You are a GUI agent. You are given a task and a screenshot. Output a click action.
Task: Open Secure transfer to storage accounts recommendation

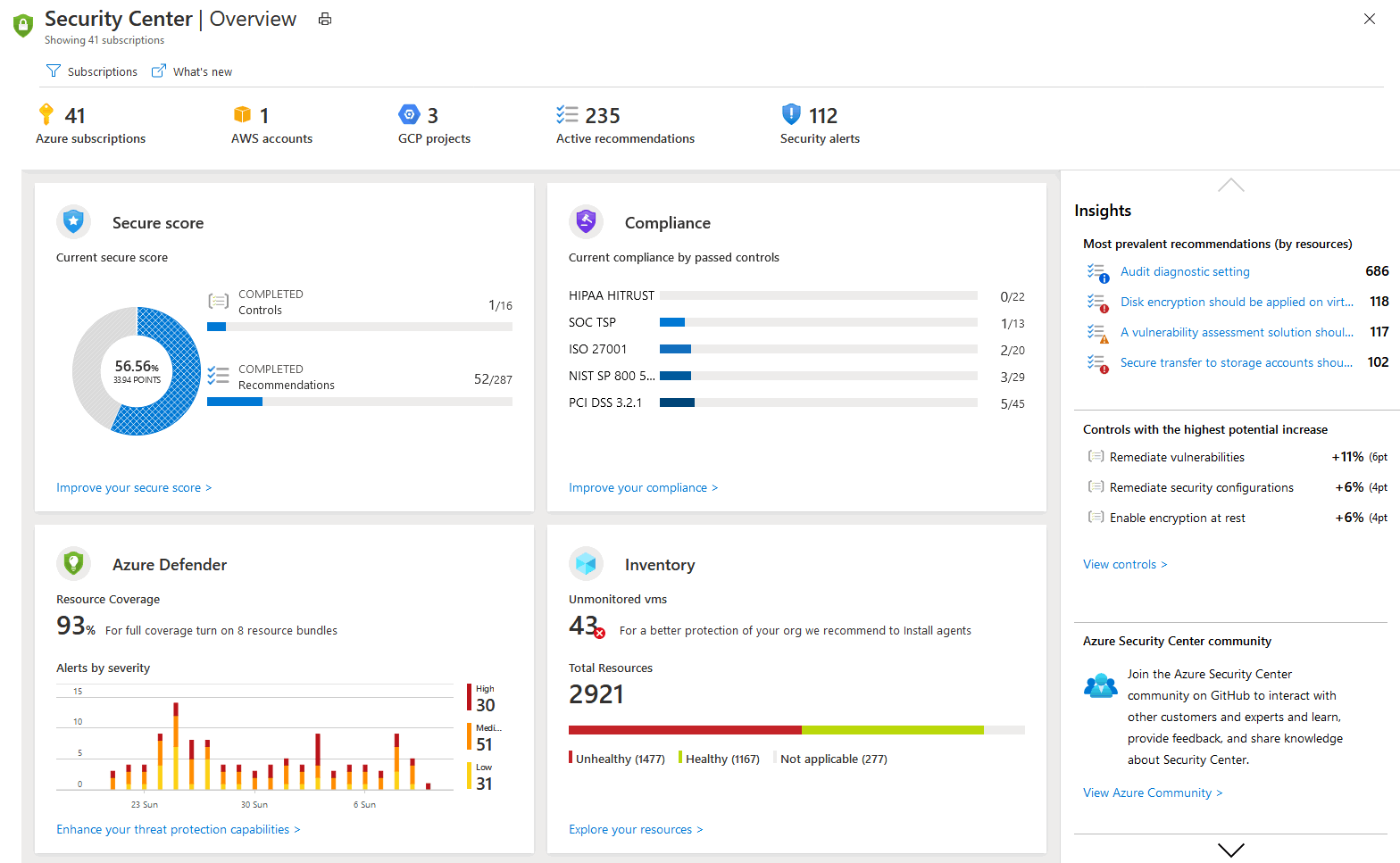tap(1237, 362)
